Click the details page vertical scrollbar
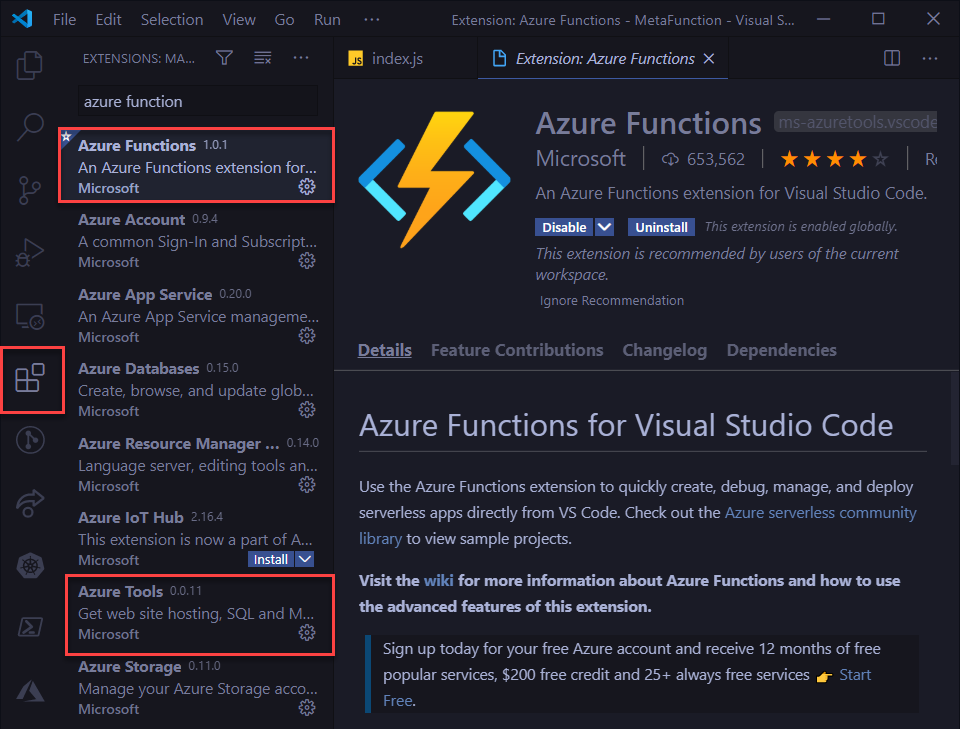 (955, 419)
